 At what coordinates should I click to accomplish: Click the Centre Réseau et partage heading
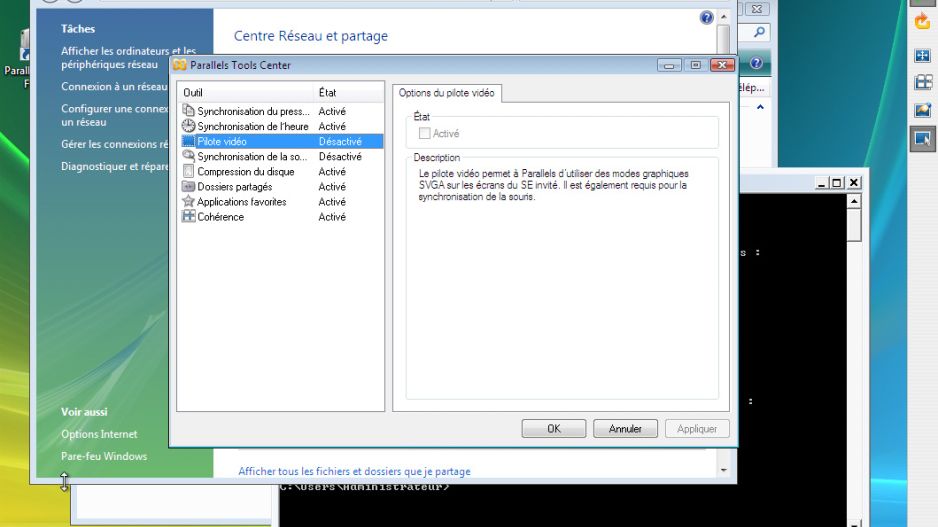310,36
